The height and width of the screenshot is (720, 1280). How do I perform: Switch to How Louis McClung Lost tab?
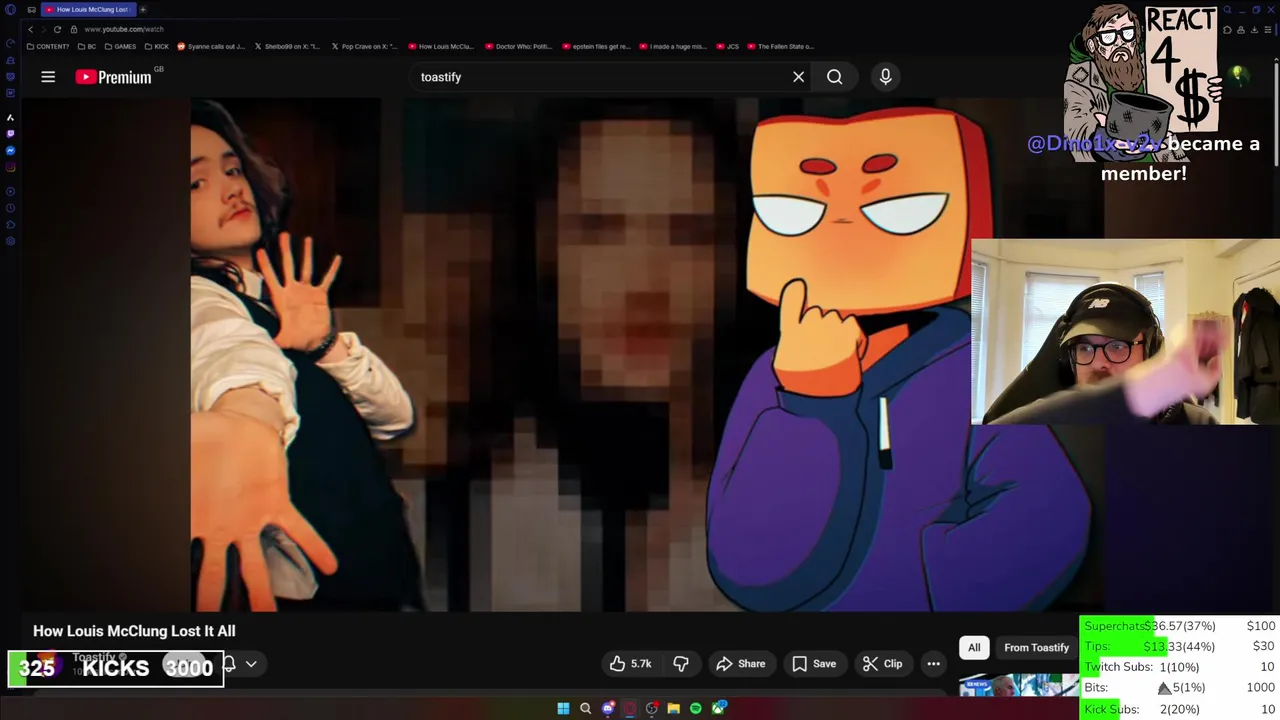pyautogui.click(x=88, y=9)
